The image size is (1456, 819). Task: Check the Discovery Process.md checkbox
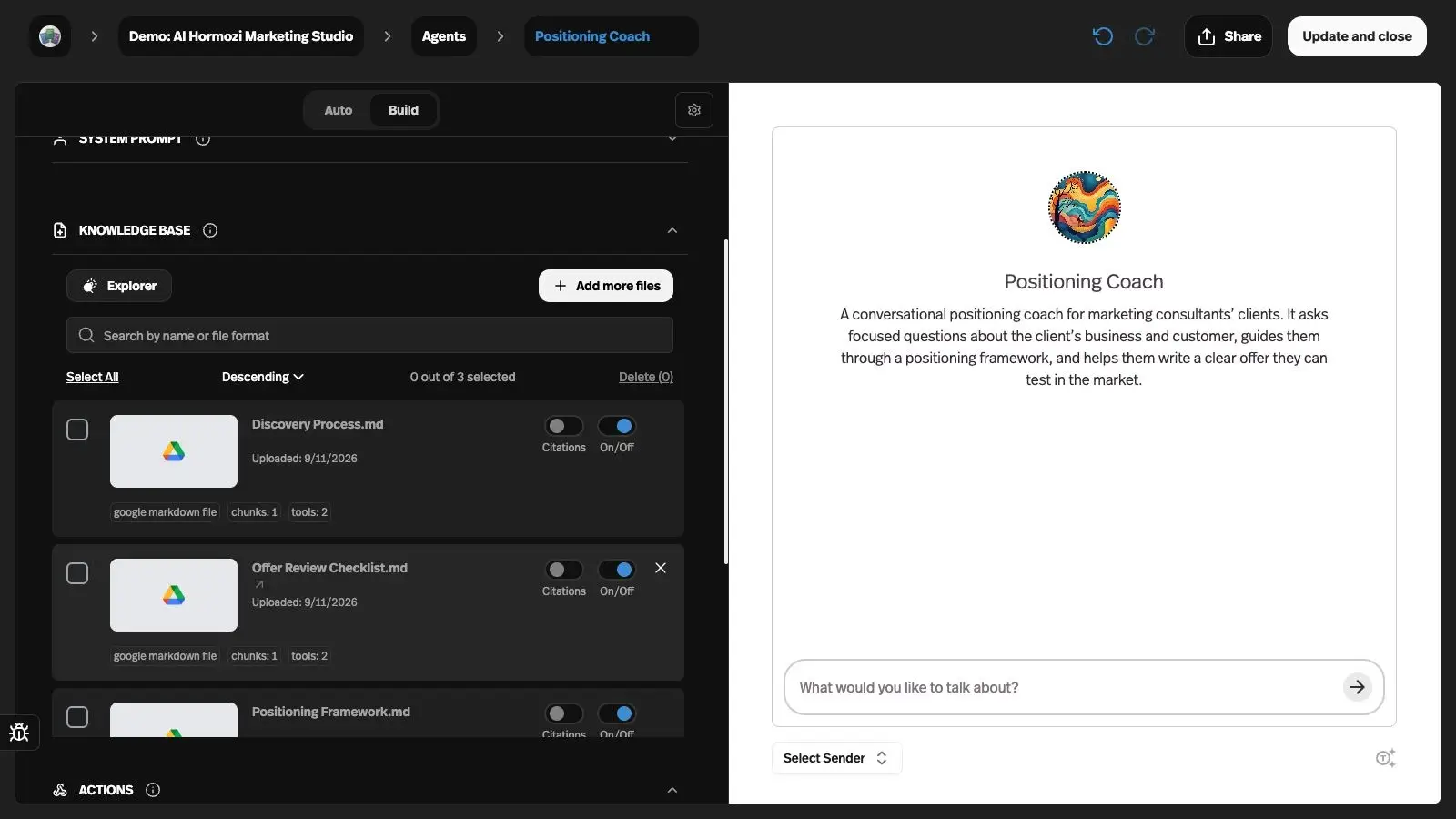pyautogui.click(x=77, y=430)
